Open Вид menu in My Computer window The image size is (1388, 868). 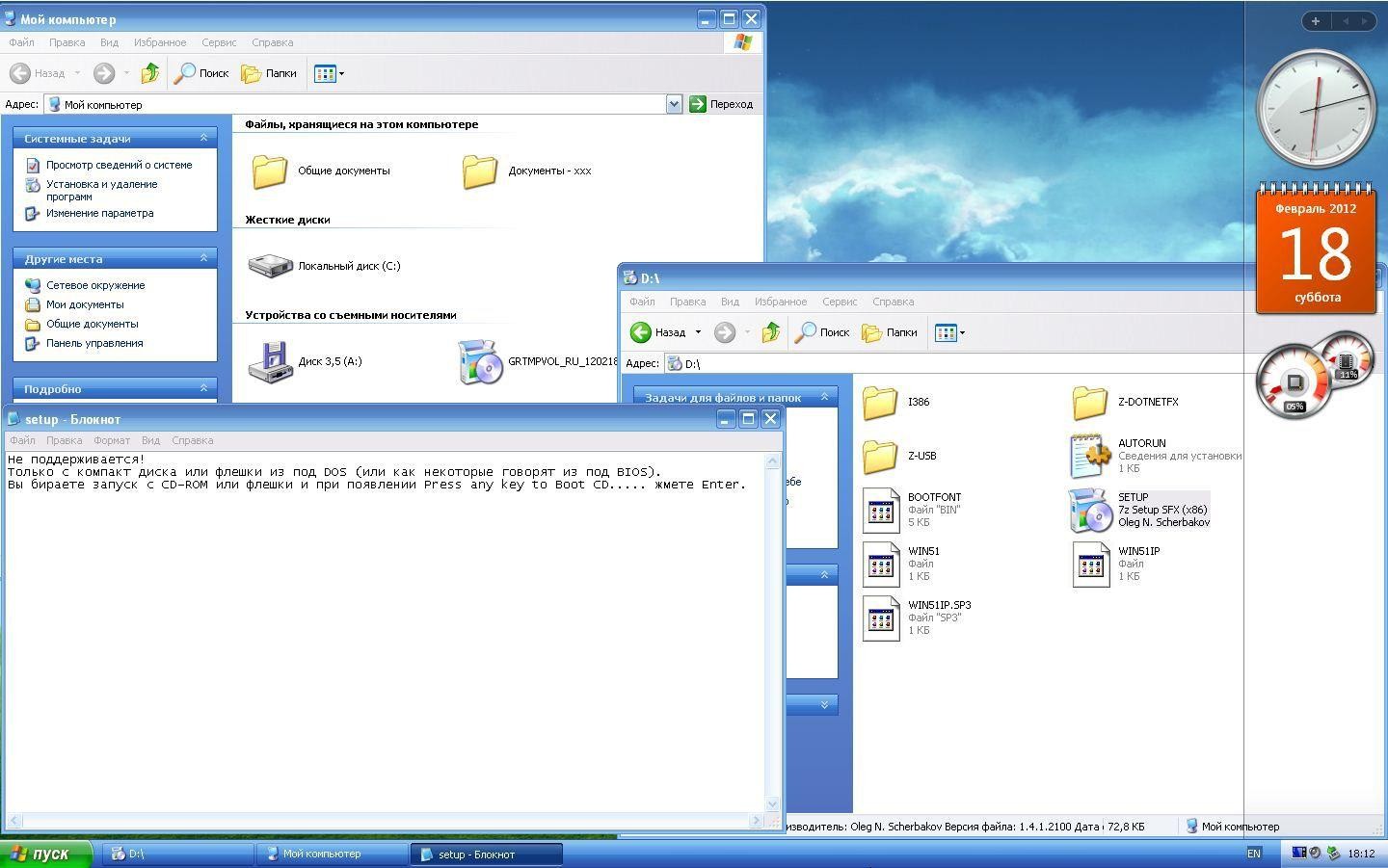coord(109,42)
